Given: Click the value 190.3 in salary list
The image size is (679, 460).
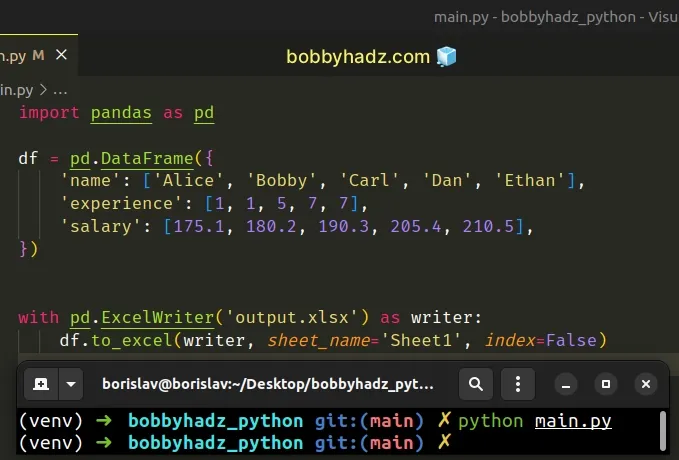Looking at the screenshot, I should coord(344,227).
